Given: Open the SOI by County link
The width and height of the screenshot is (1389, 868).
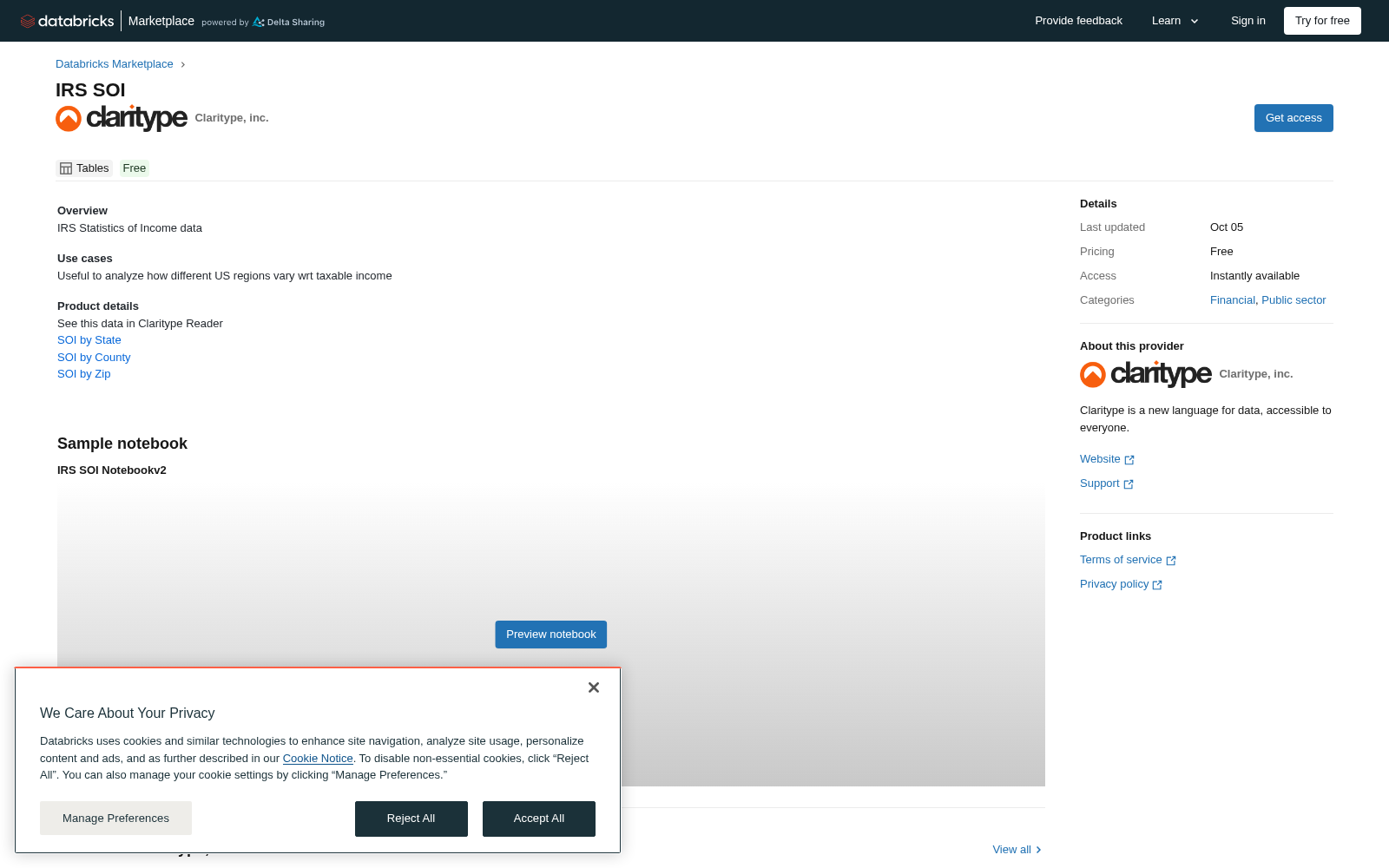Looking at the screenshot, I should (94, 358).
